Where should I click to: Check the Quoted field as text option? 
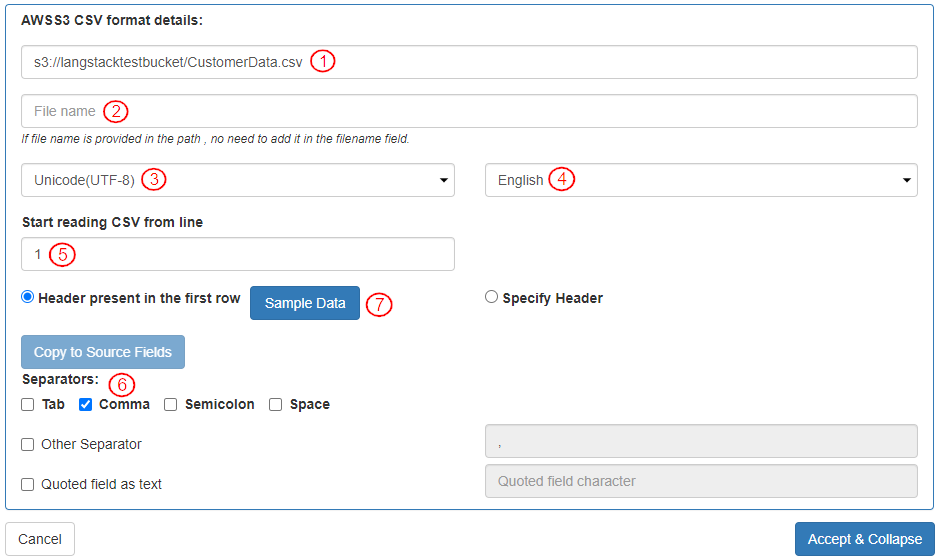pos(28,485)
